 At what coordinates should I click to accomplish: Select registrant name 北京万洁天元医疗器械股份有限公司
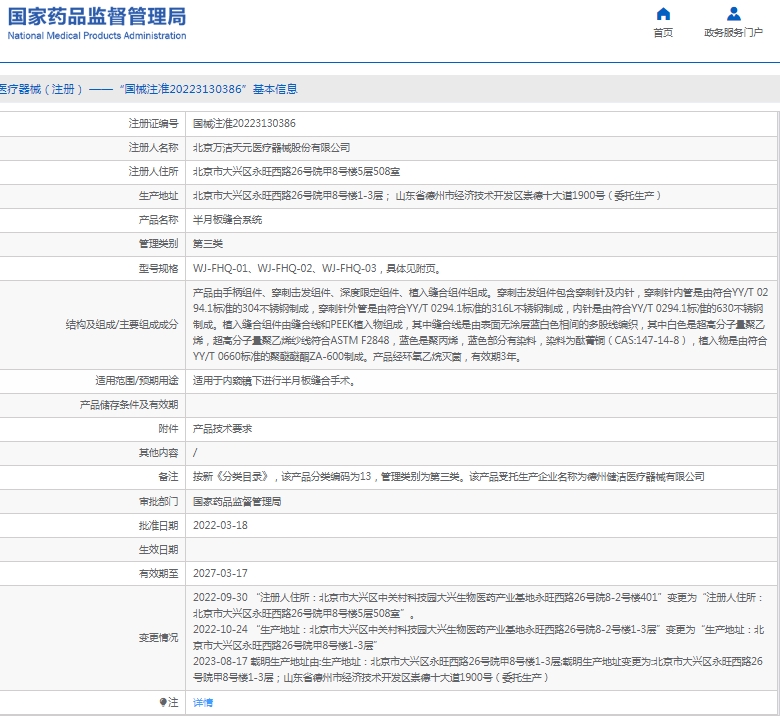(x=272, y=148)
